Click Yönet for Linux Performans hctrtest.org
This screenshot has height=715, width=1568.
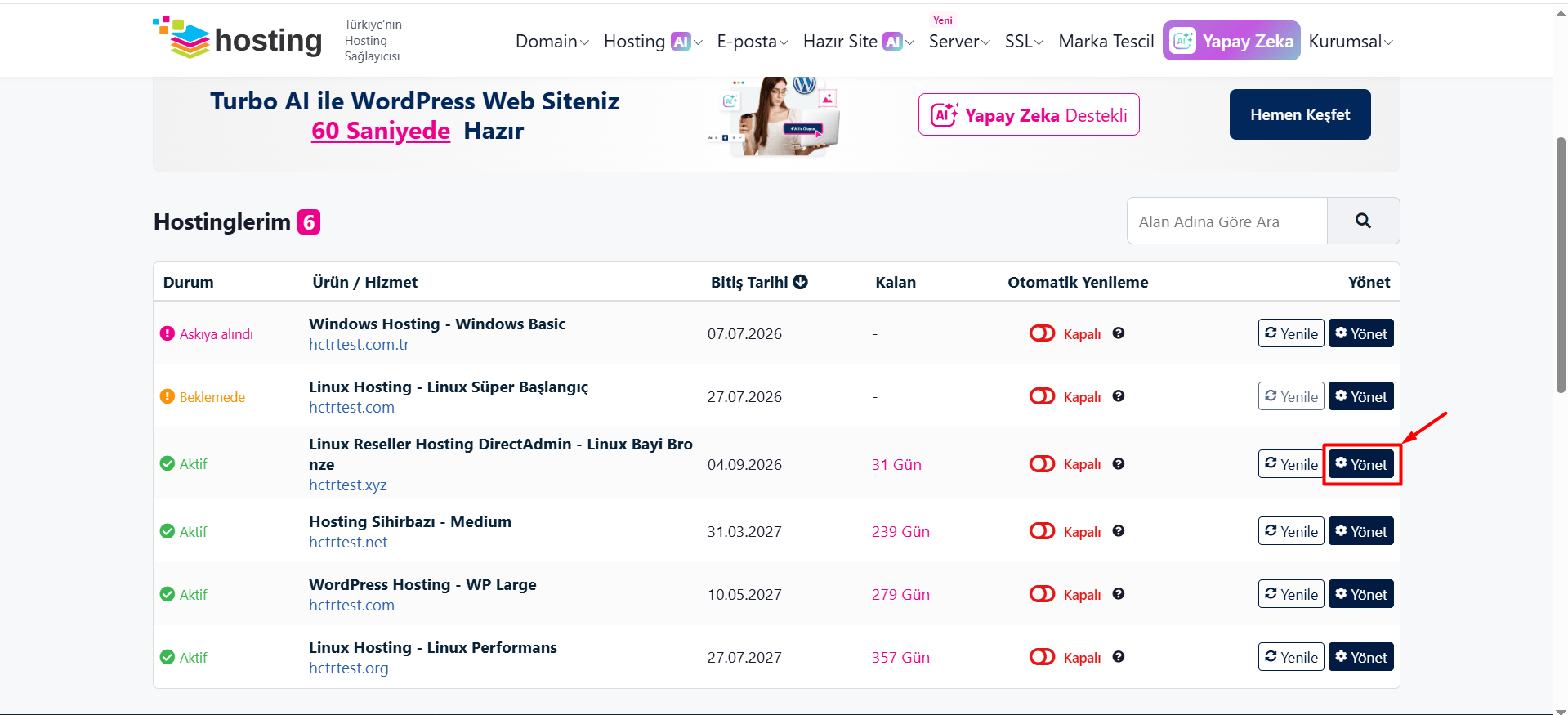click(x=1361, y=657)
